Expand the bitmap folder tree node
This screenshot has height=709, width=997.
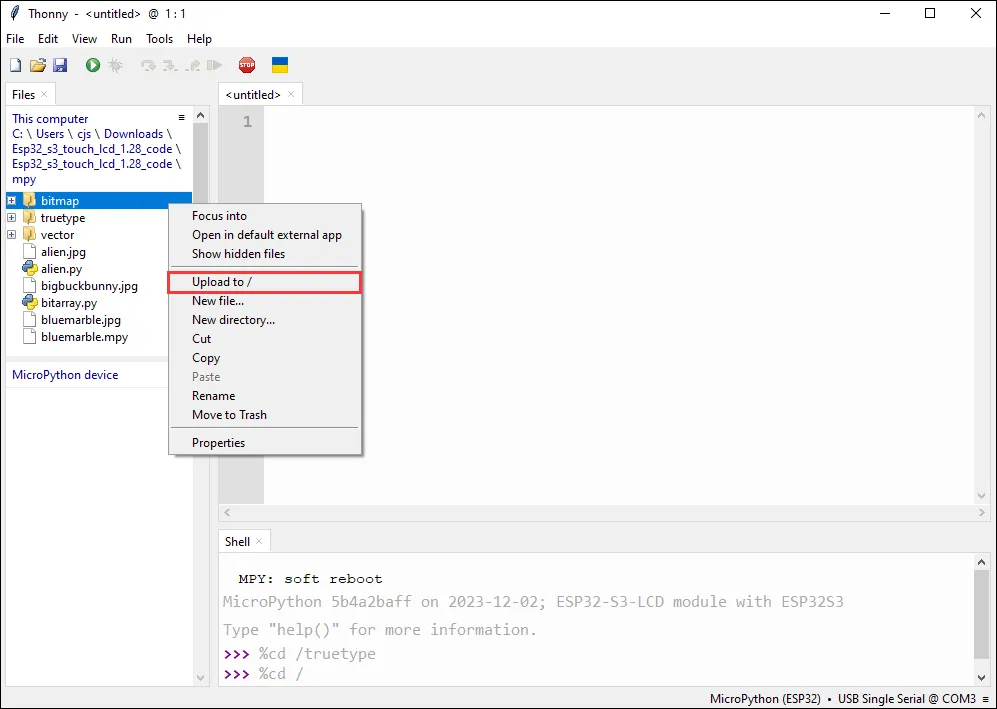[12, 201]
